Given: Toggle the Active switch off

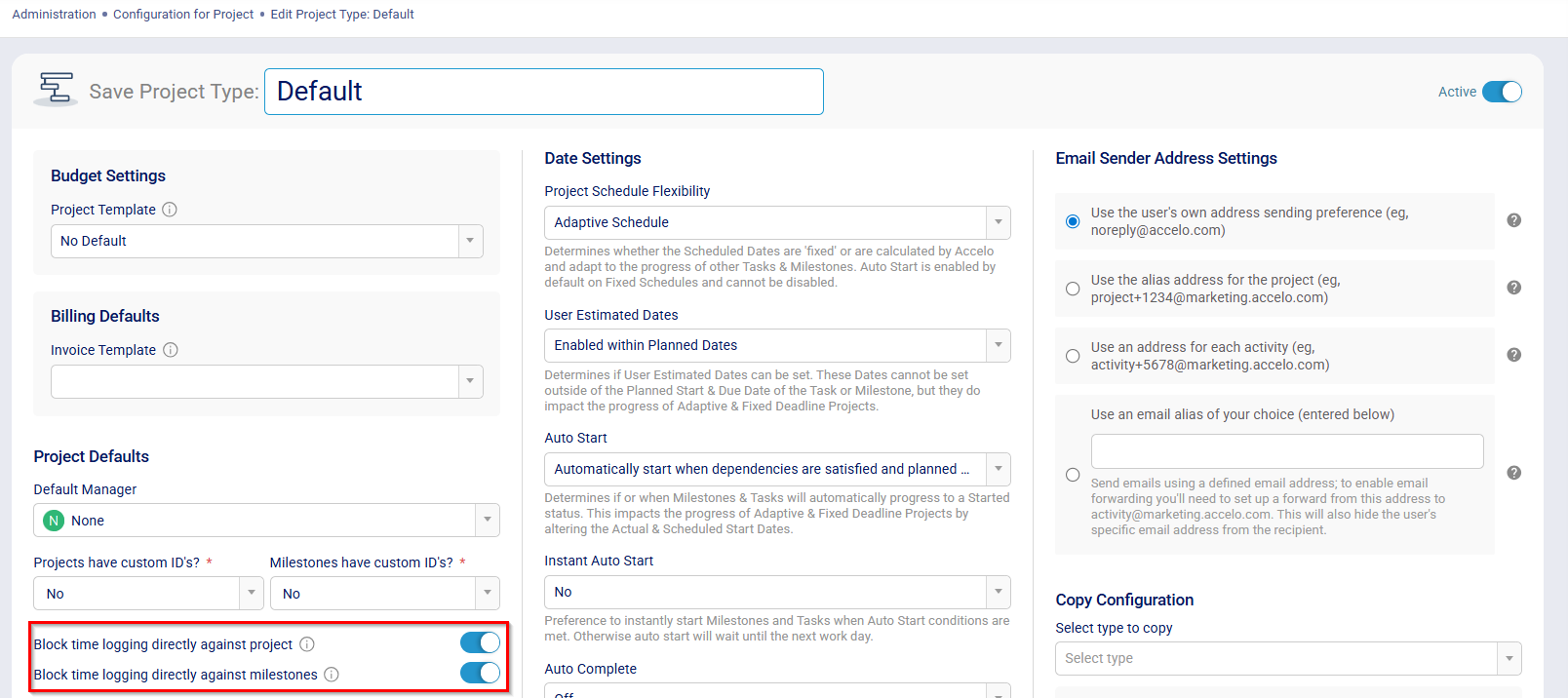Looking at the screenshot, I should (1501, 92).
